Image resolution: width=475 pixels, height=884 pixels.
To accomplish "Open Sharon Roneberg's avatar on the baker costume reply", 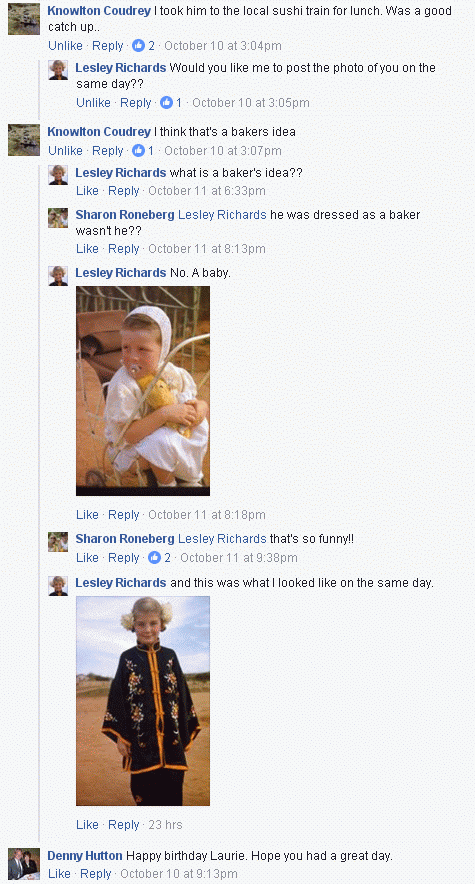I will point(58,218).
